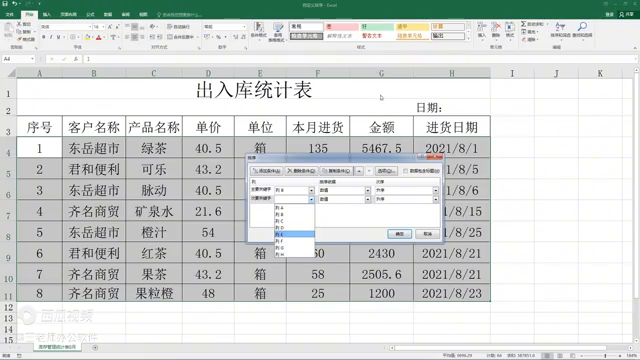Open secondary key Order dropdown
This screenshot has width=640, height=360.
pyautogui.click(x=436, y=199)
